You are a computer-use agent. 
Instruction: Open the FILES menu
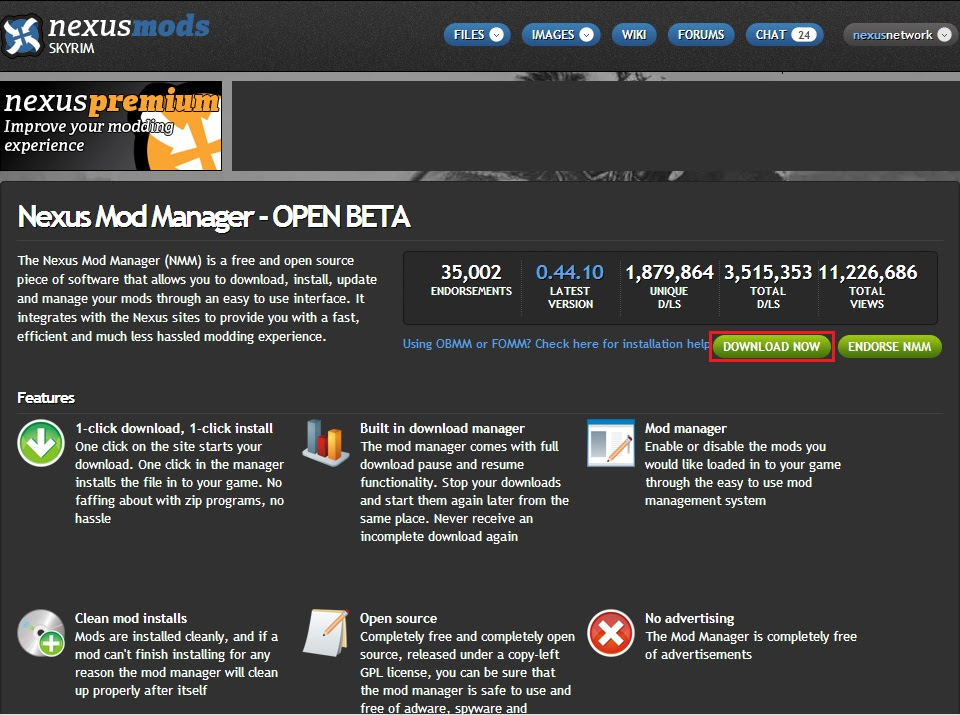[477, 35]
